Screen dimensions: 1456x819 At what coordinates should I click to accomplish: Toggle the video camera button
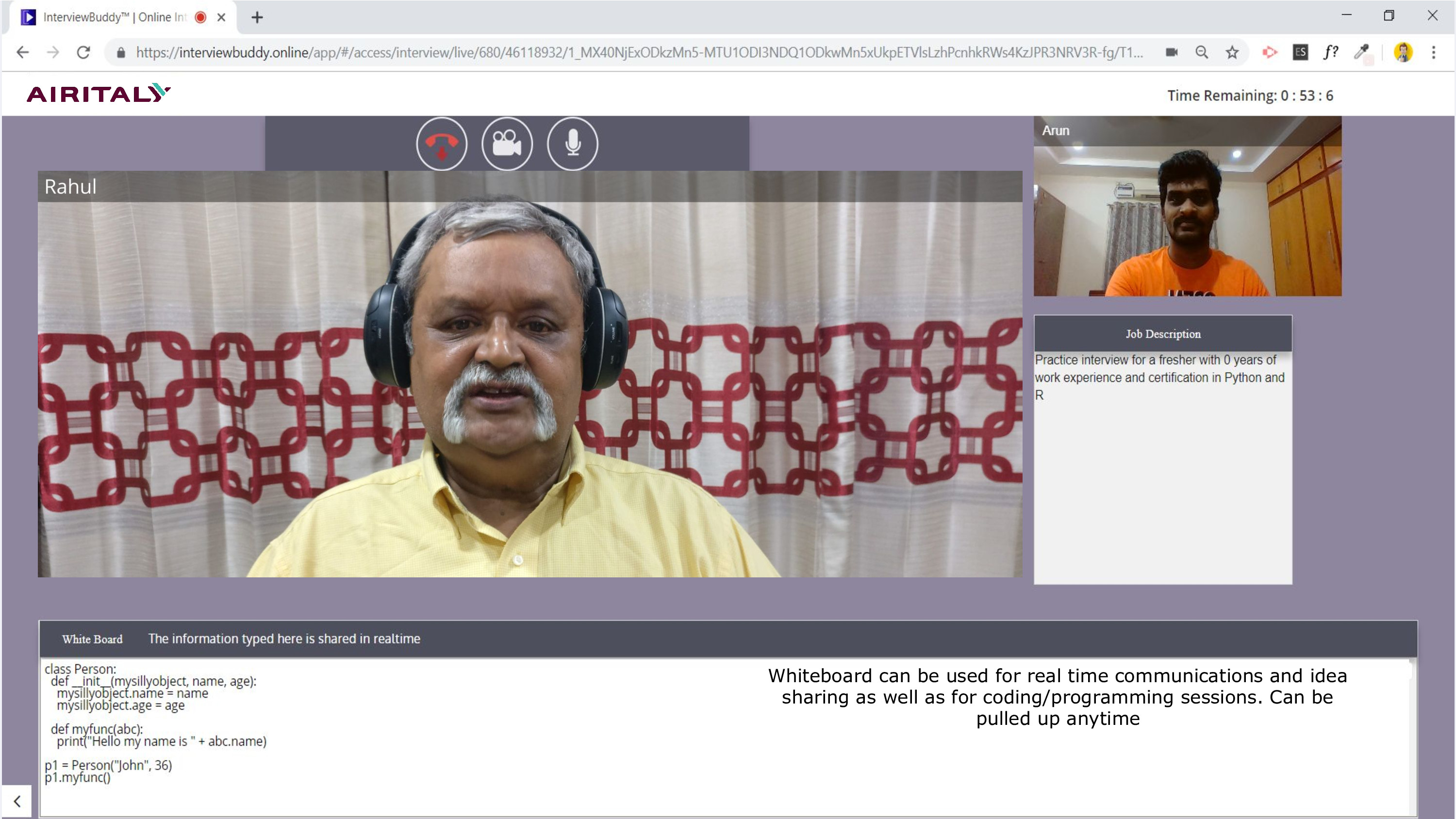[x=506, y=144]
